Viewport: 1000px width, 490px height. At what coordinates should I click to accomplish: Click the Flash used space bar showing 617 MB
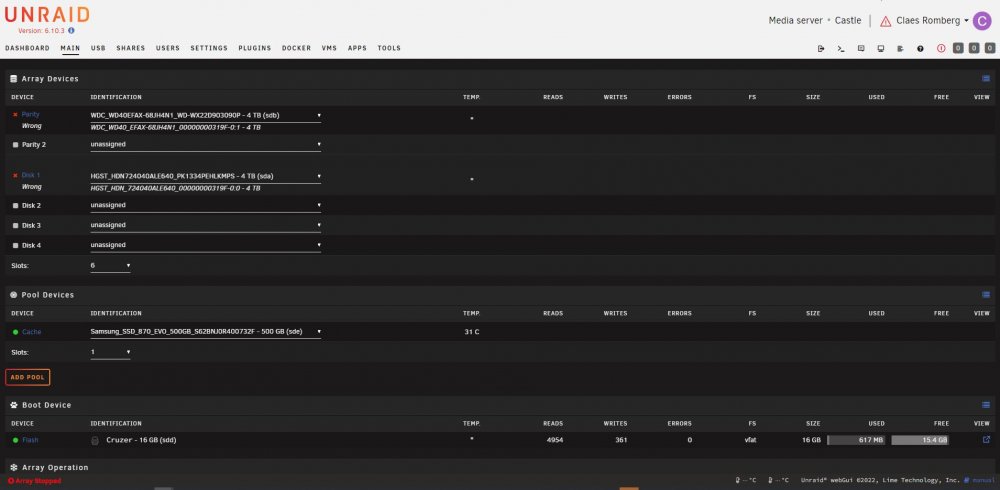point(856,440)
